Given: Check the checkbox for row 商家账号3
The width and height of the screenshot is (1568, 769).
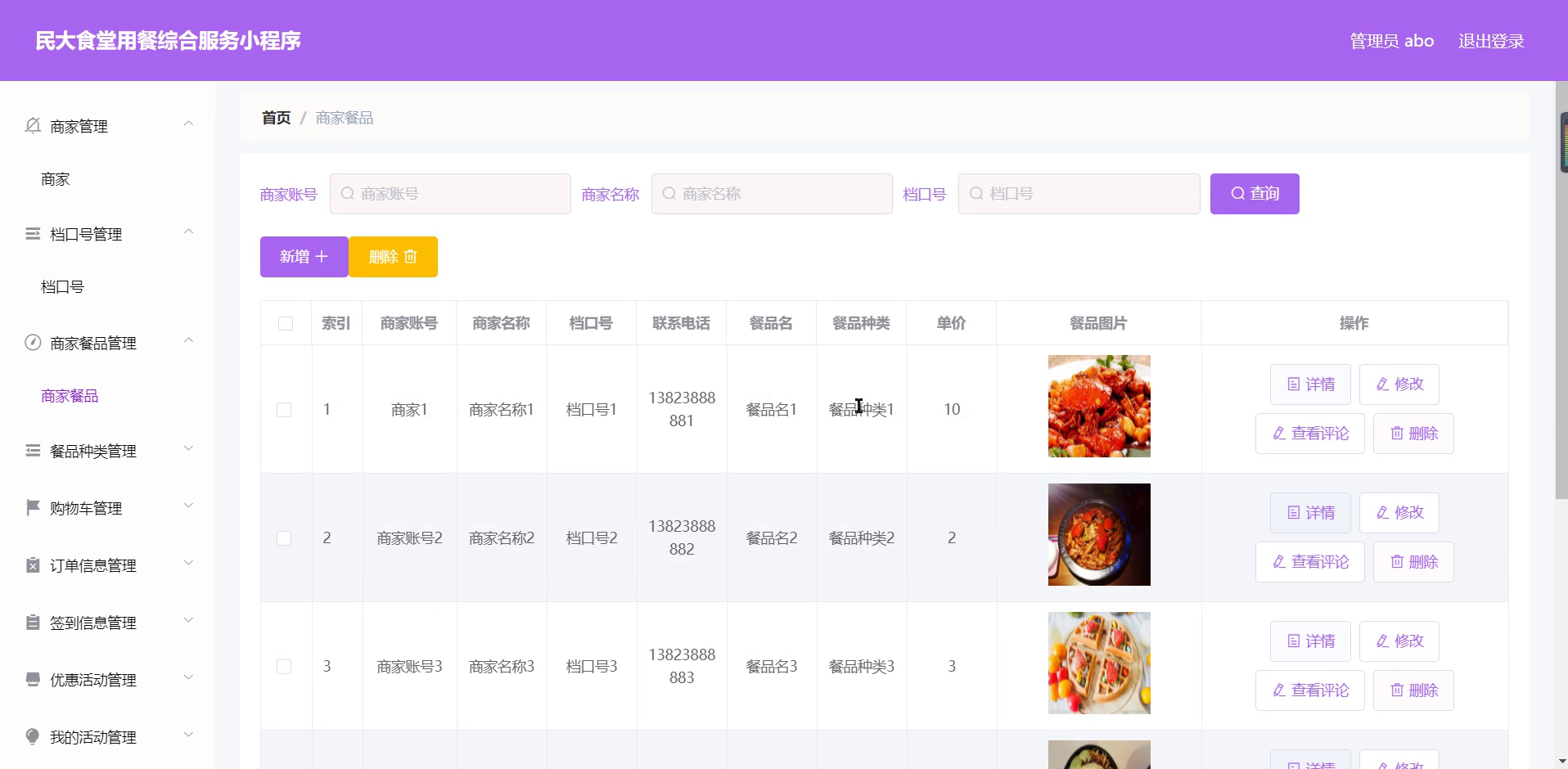Looking at the screenshot, I should [x=284, y=667].
